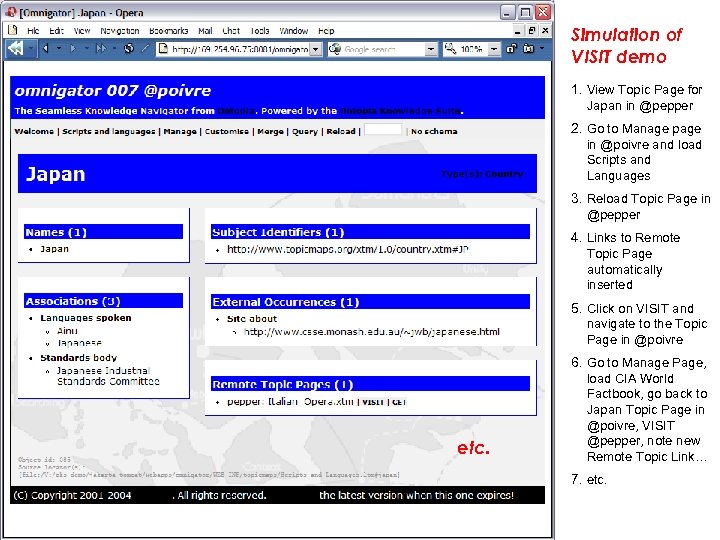The width and height of the screenshot is (720, 540).
Task: Click the VISIT link for pepper
Action: [x=372, y=402]
